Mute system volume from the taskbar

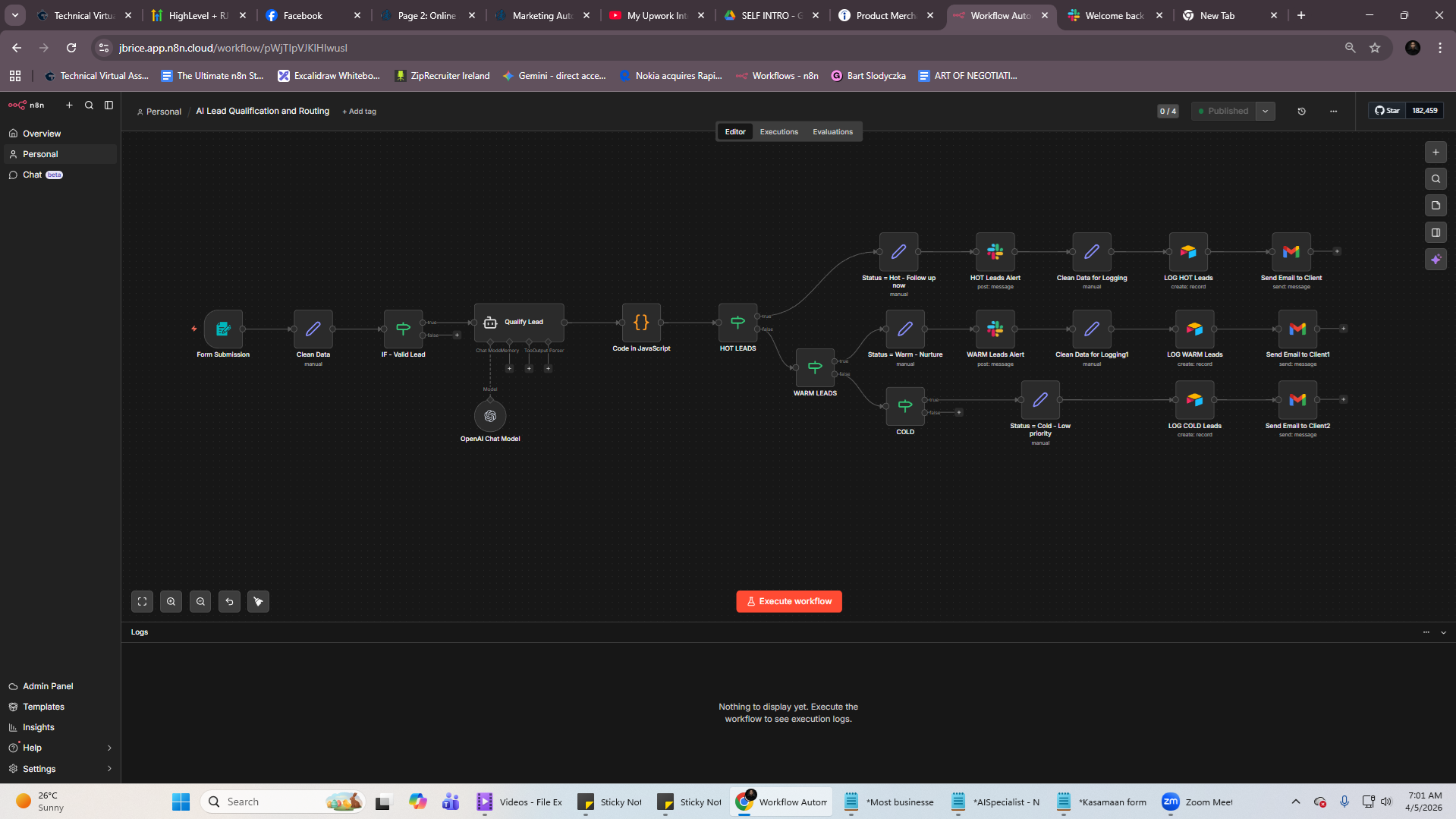point(1386,802)
